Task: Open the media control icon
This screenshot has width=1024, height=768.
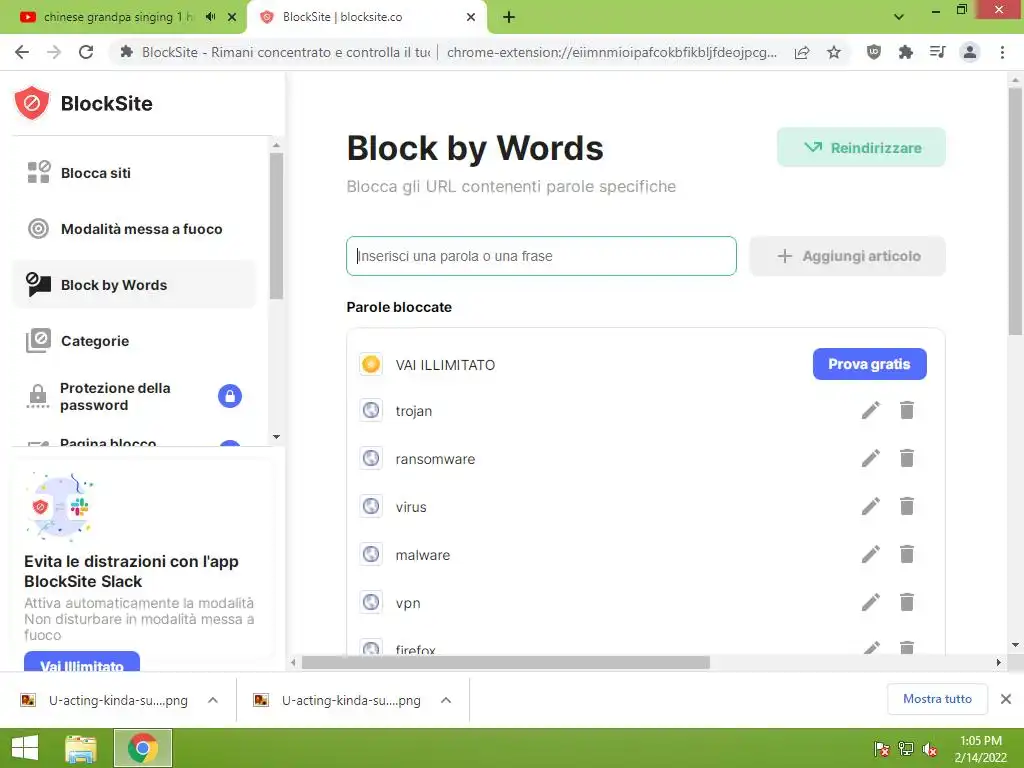Action: tap(938, 52)
